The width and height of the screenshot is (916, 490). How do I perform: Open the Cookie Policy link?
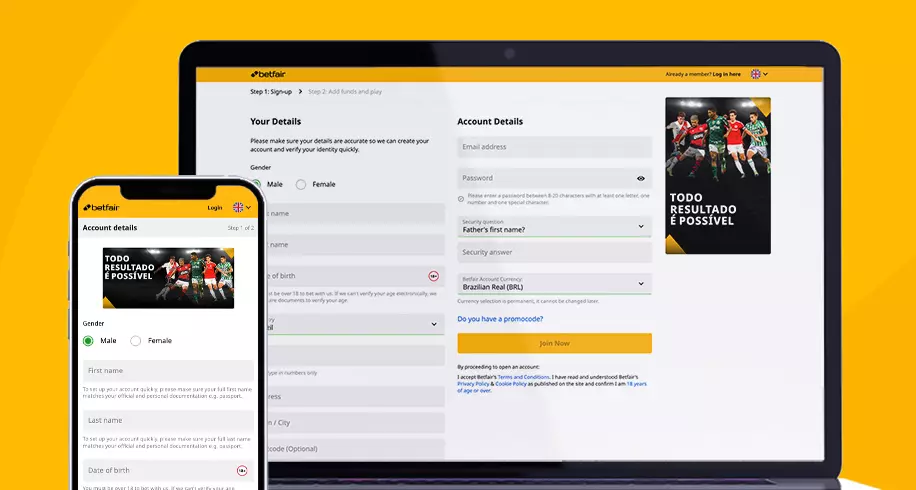tap(511, 384)
